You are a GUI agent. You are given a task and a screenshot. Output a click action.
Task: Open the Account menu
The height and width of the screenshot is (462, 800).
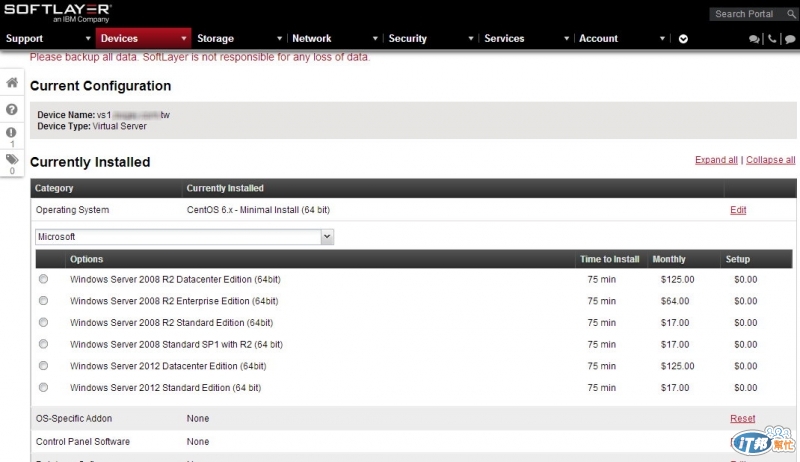(x=598, y=39)
